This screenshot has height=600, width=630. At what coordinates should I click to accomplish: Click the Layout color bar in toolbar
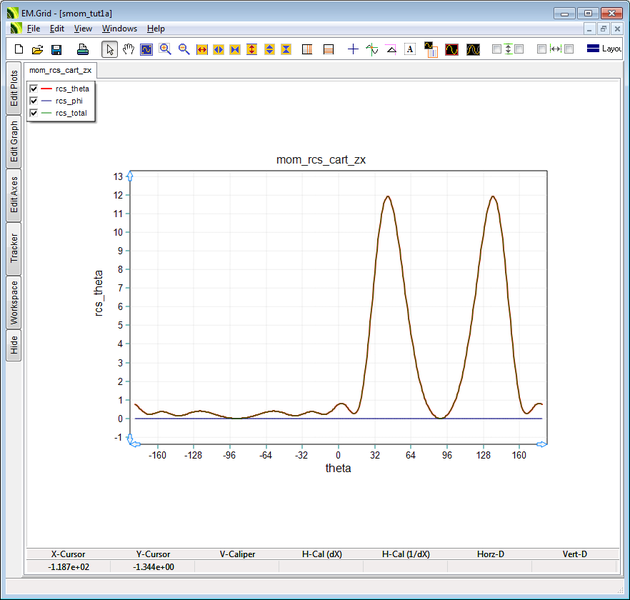tap(593, 49)
